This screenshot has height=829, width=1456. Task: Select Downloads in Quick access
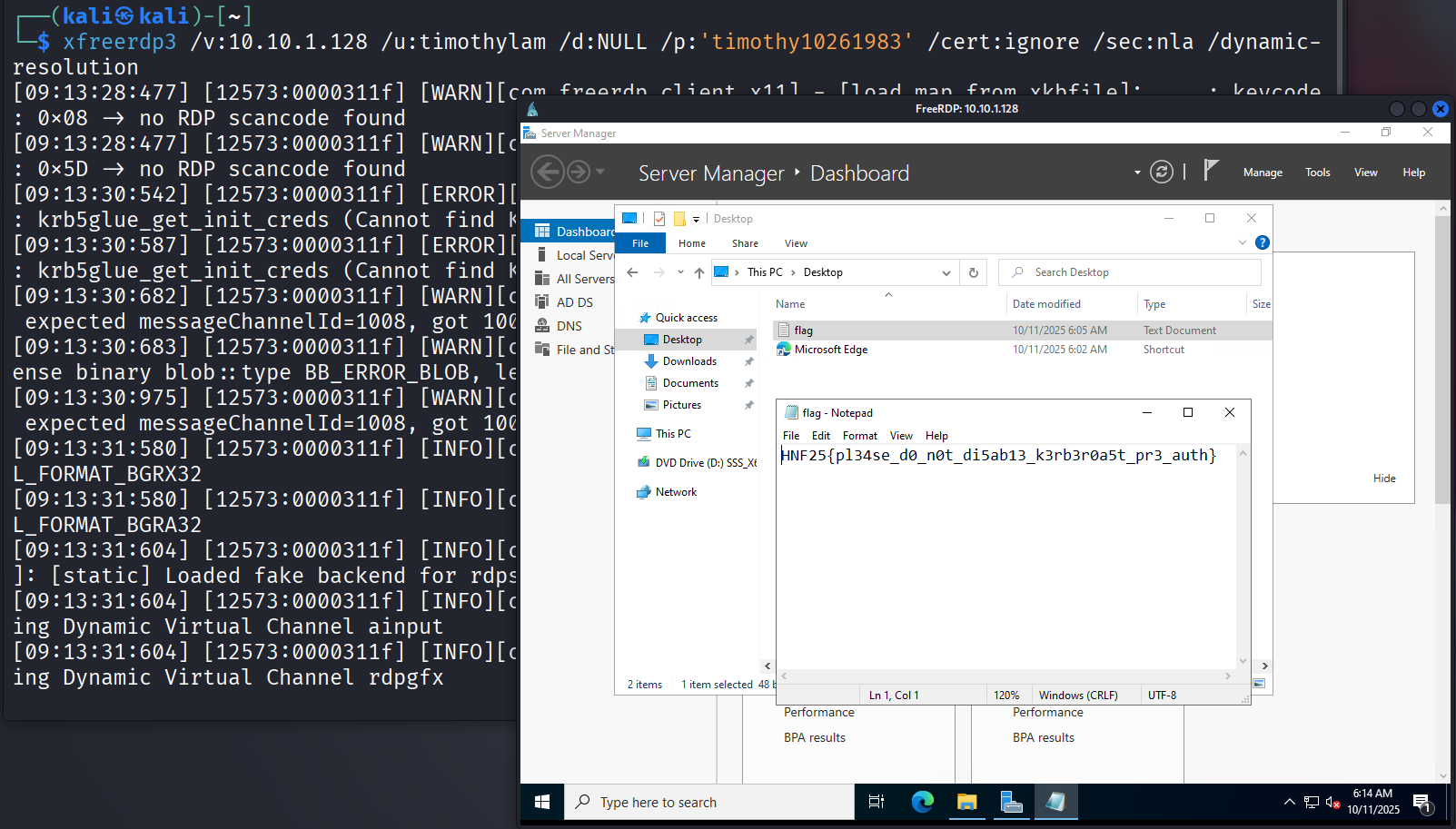(x=689, y=361)
